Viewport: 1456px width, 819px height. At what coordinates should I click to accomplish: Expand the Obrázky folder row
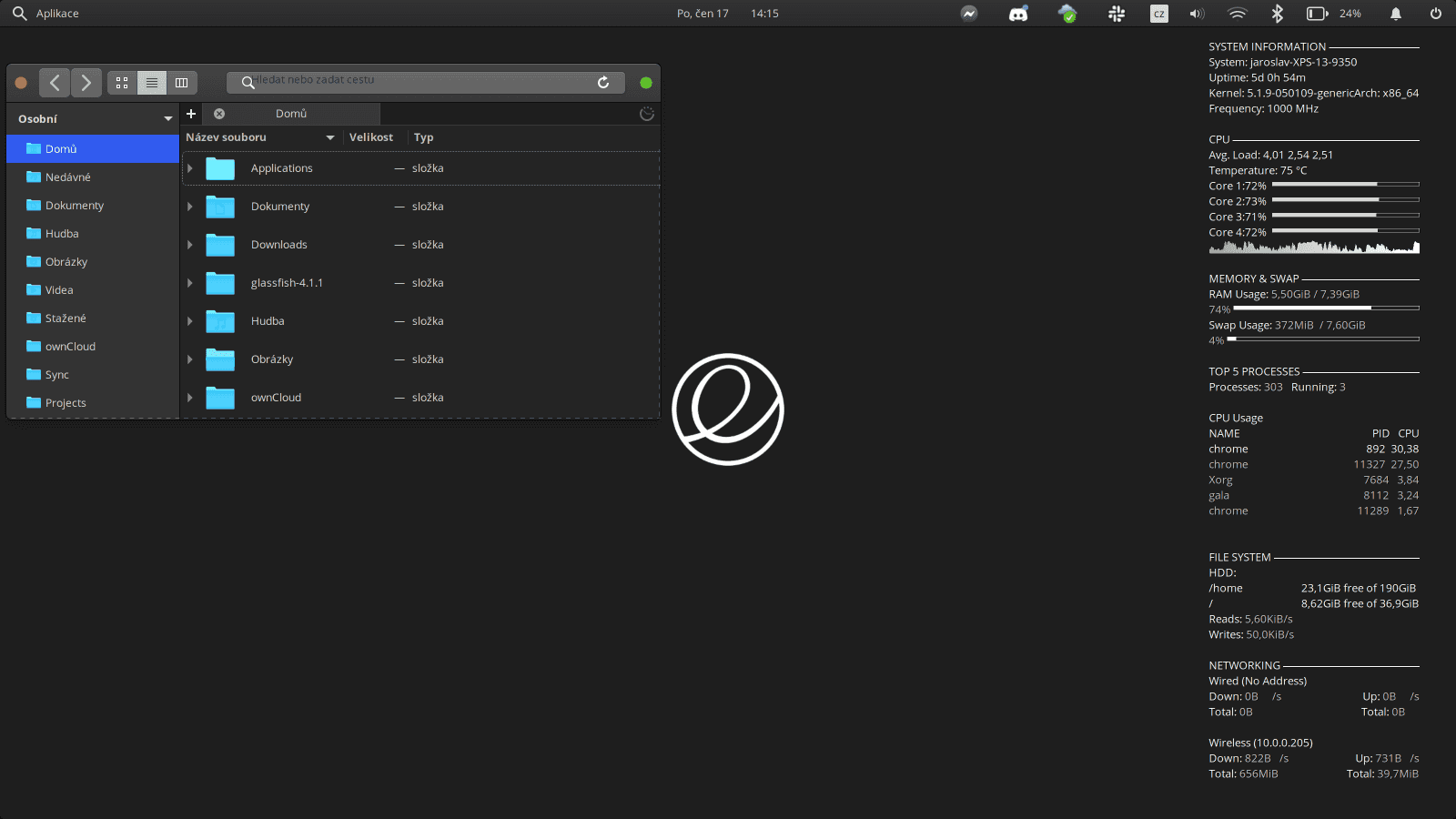[190, 359]
